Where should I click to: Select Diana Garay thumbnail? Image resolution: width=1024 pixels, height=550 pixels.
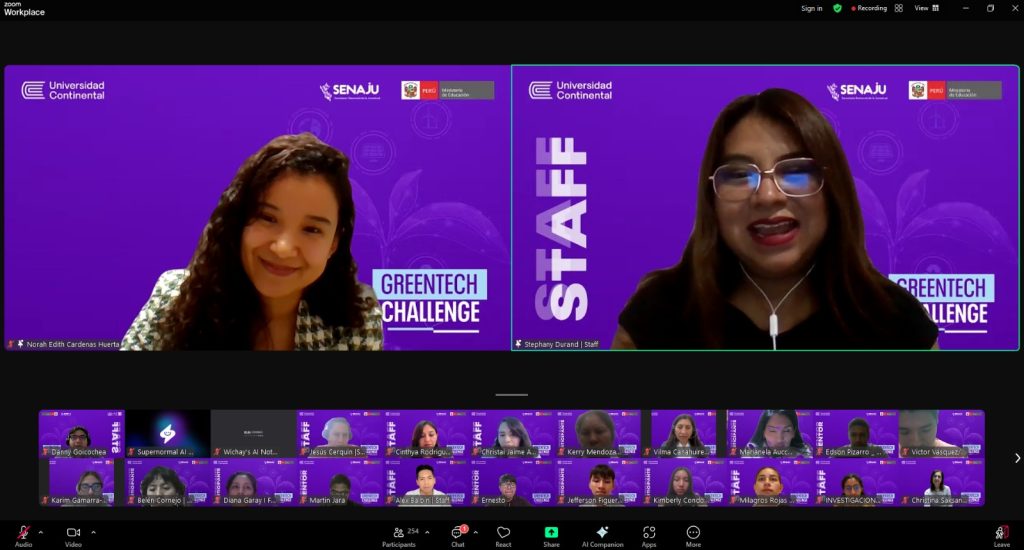coord(254,482)
